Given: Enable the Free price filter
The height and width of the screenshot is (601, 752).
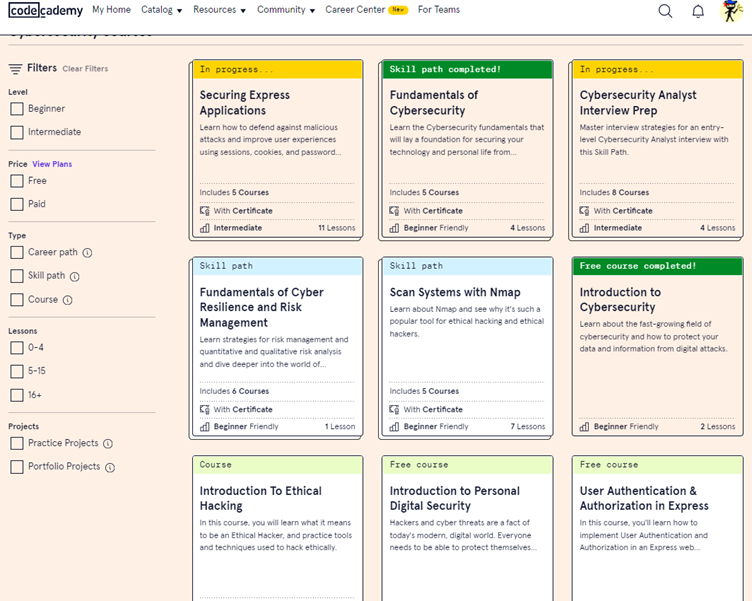Looking at the screenshot, I should (17, 181).
